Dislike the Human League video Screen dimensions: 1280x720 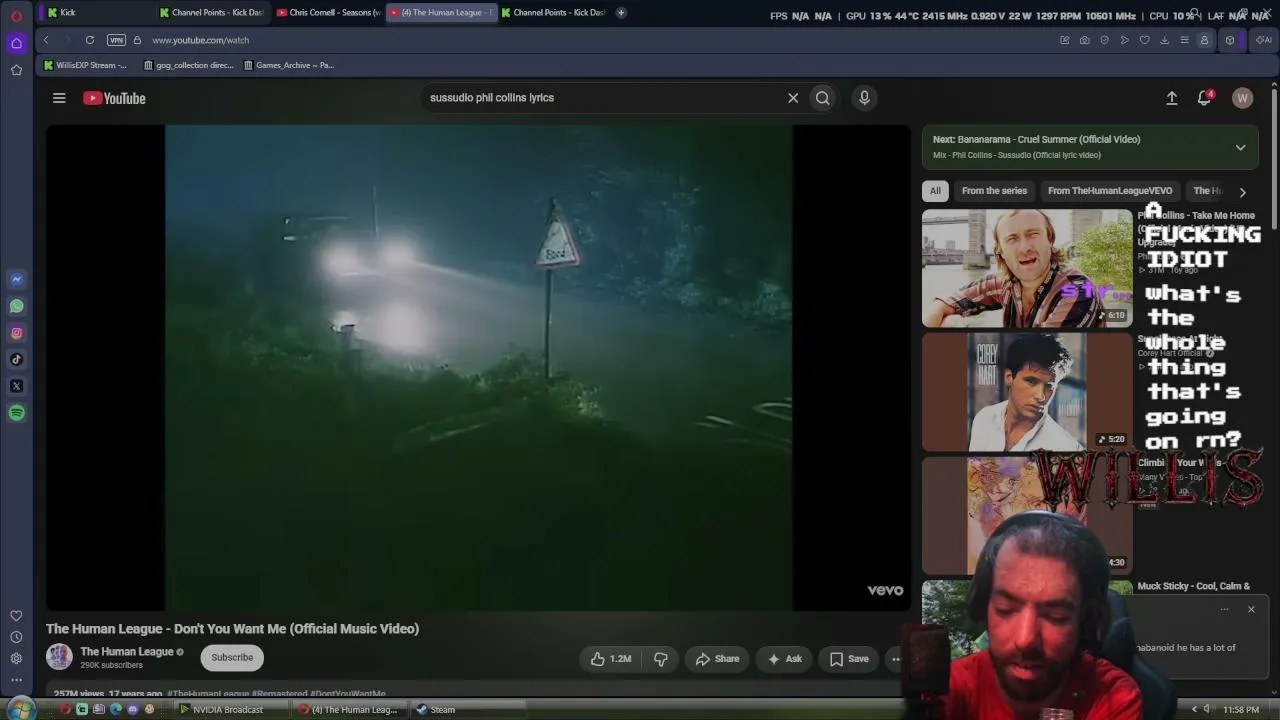(661, 659)
